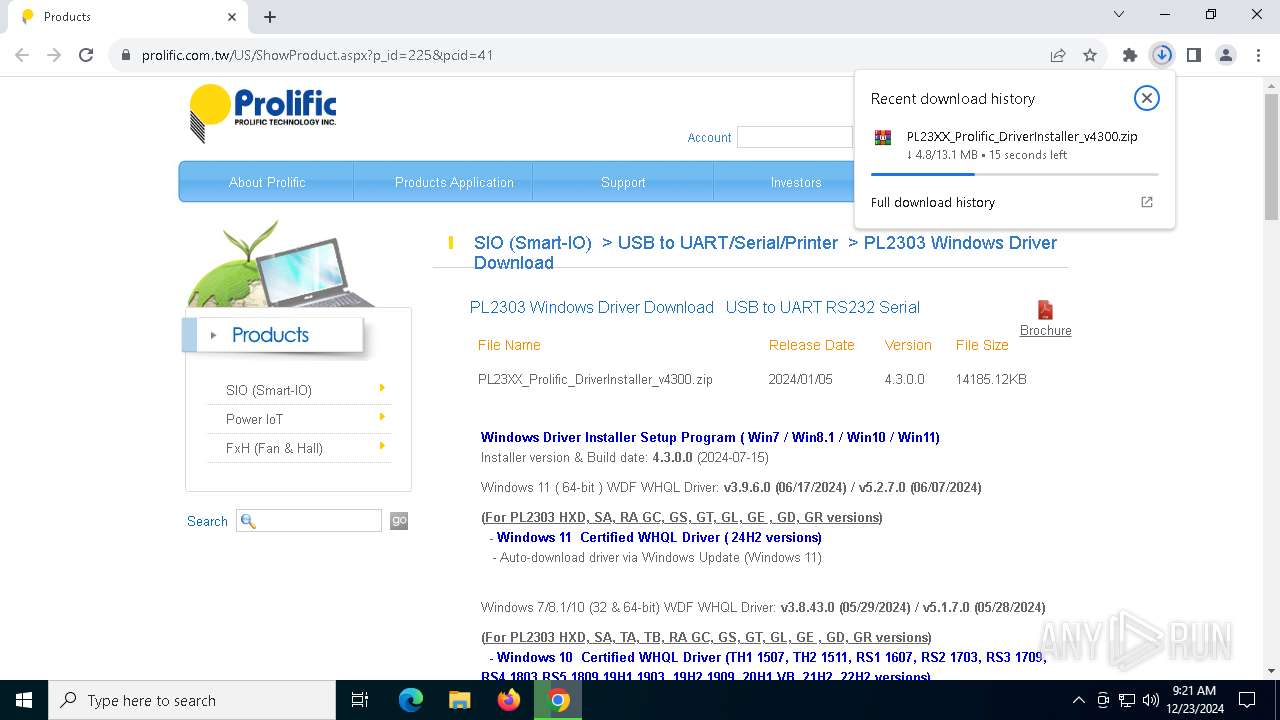Click the downloading zip filename in popup
The width and height of the screenshot is (1280, 720).
tap(1022, 137)
